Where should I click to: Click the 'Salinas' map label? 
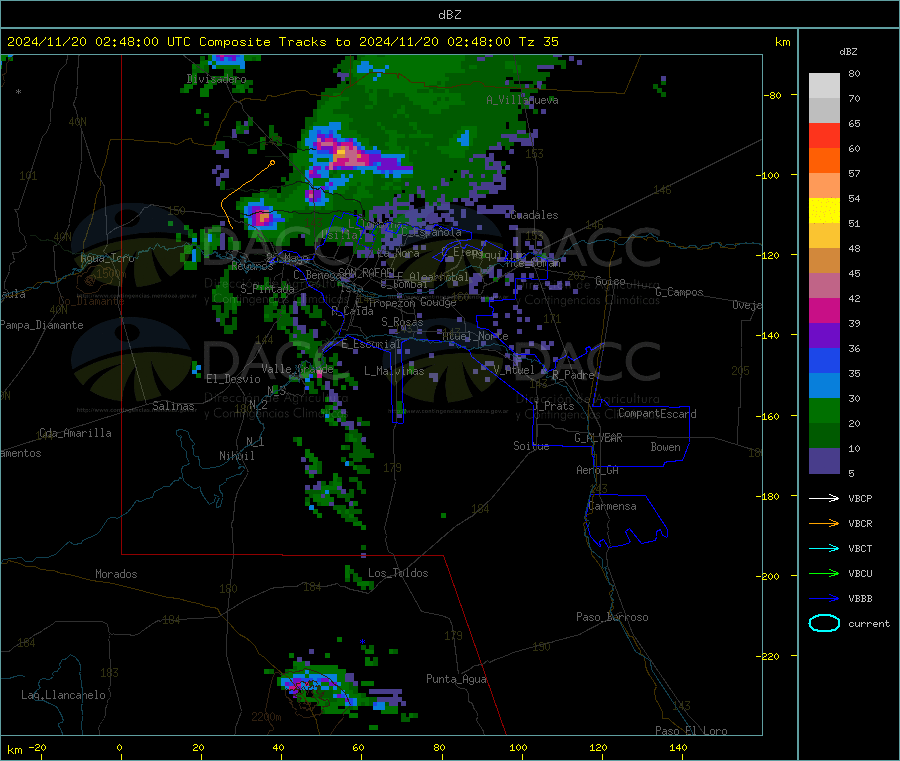(x=173, y=406)
